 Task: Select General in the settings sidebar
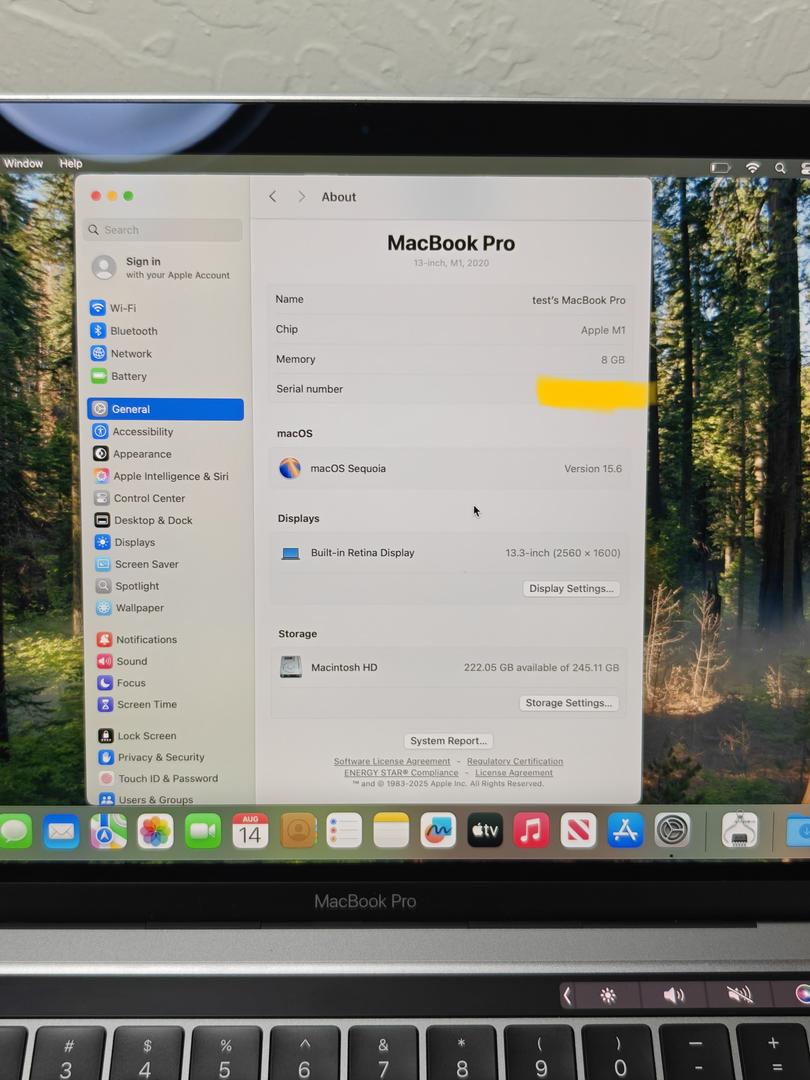(x=165, y=409)
